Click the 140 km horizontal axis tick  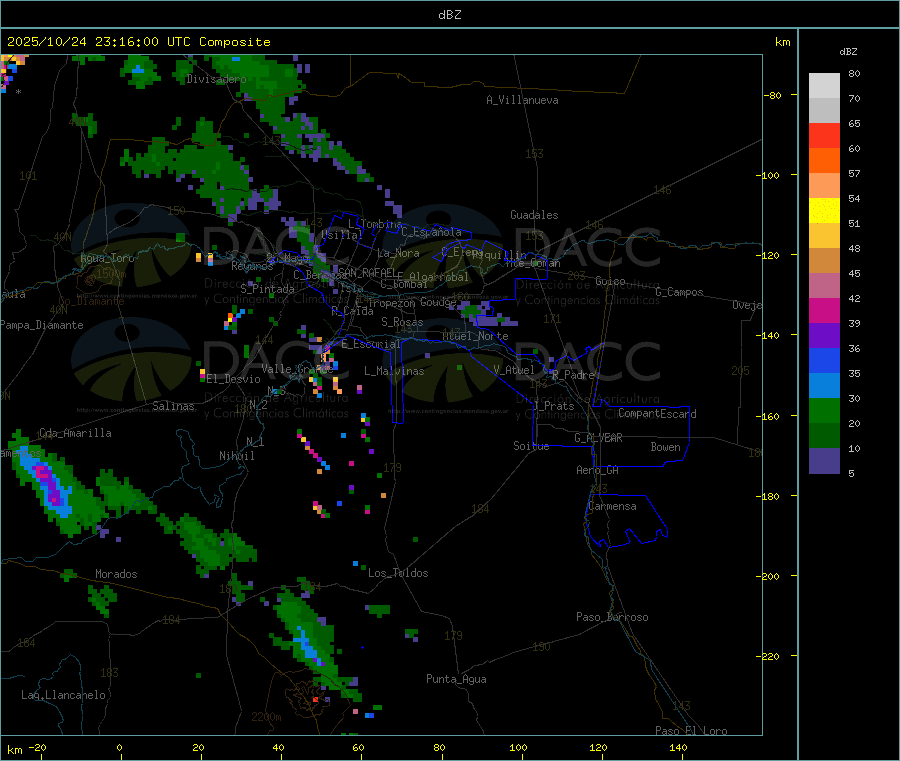pos(678,747)
